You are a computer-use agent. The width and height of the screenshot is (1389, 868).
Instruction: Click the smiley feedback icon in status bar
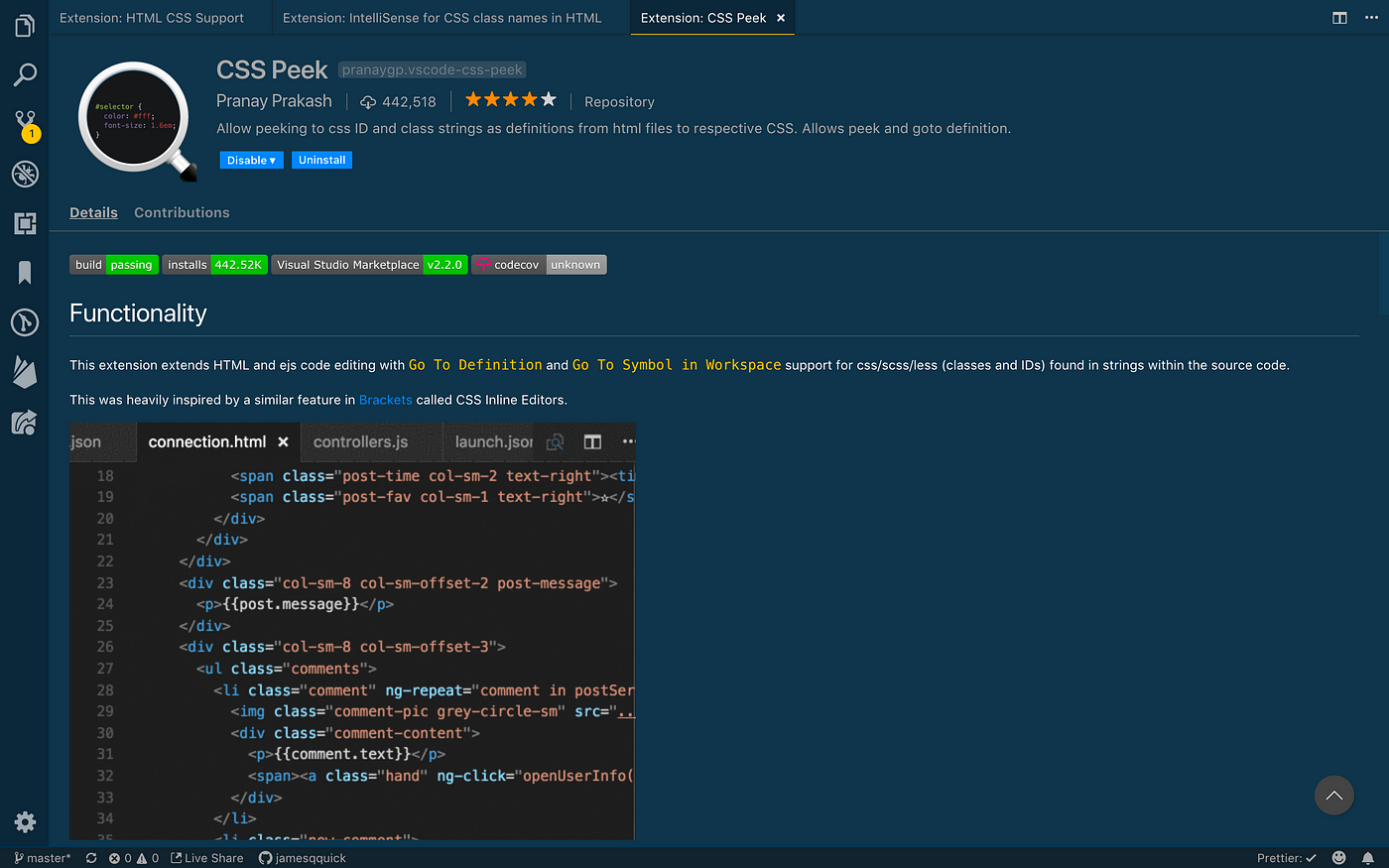pyautogui.click(x=1339, y=858)
